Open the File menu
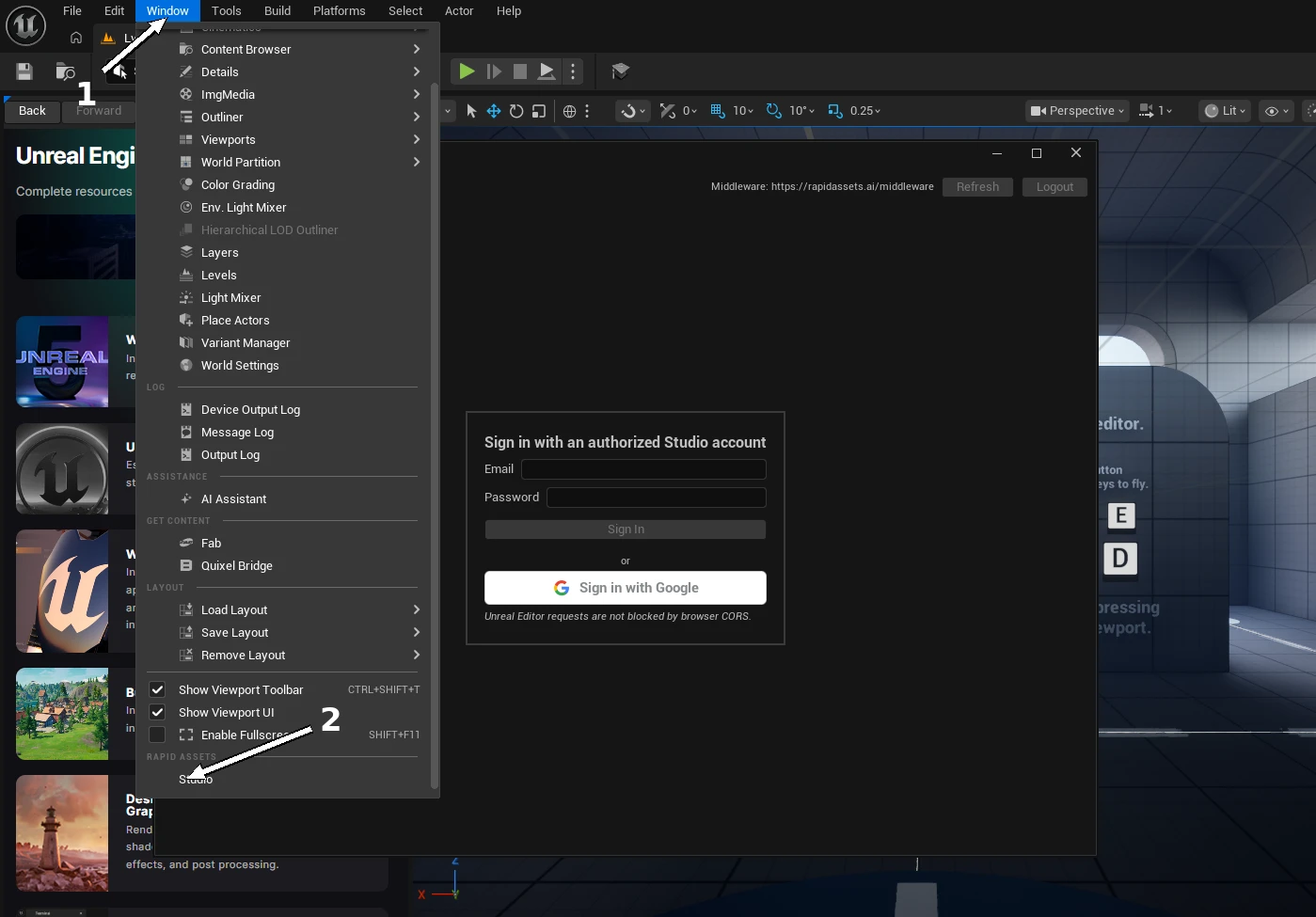Viewport: 1316px width, 917px height. [72, 11]
